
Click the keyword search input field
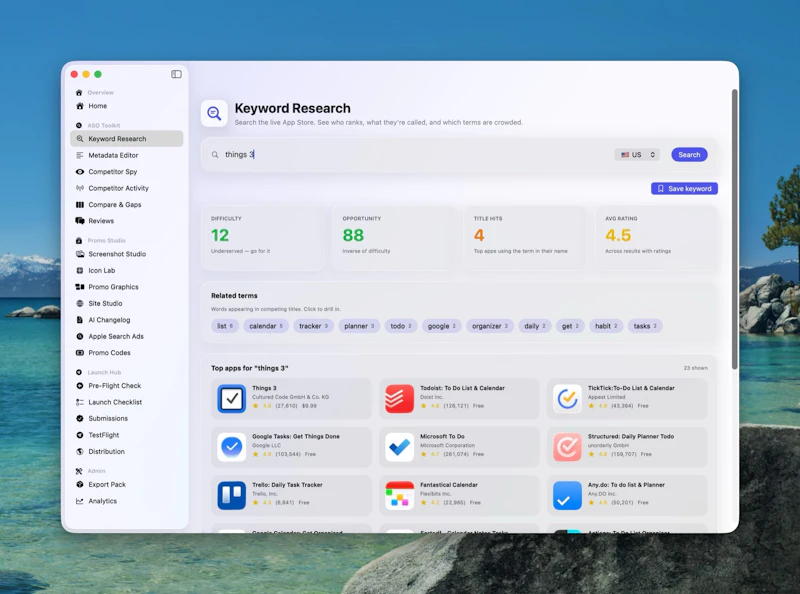click(408, 155)
